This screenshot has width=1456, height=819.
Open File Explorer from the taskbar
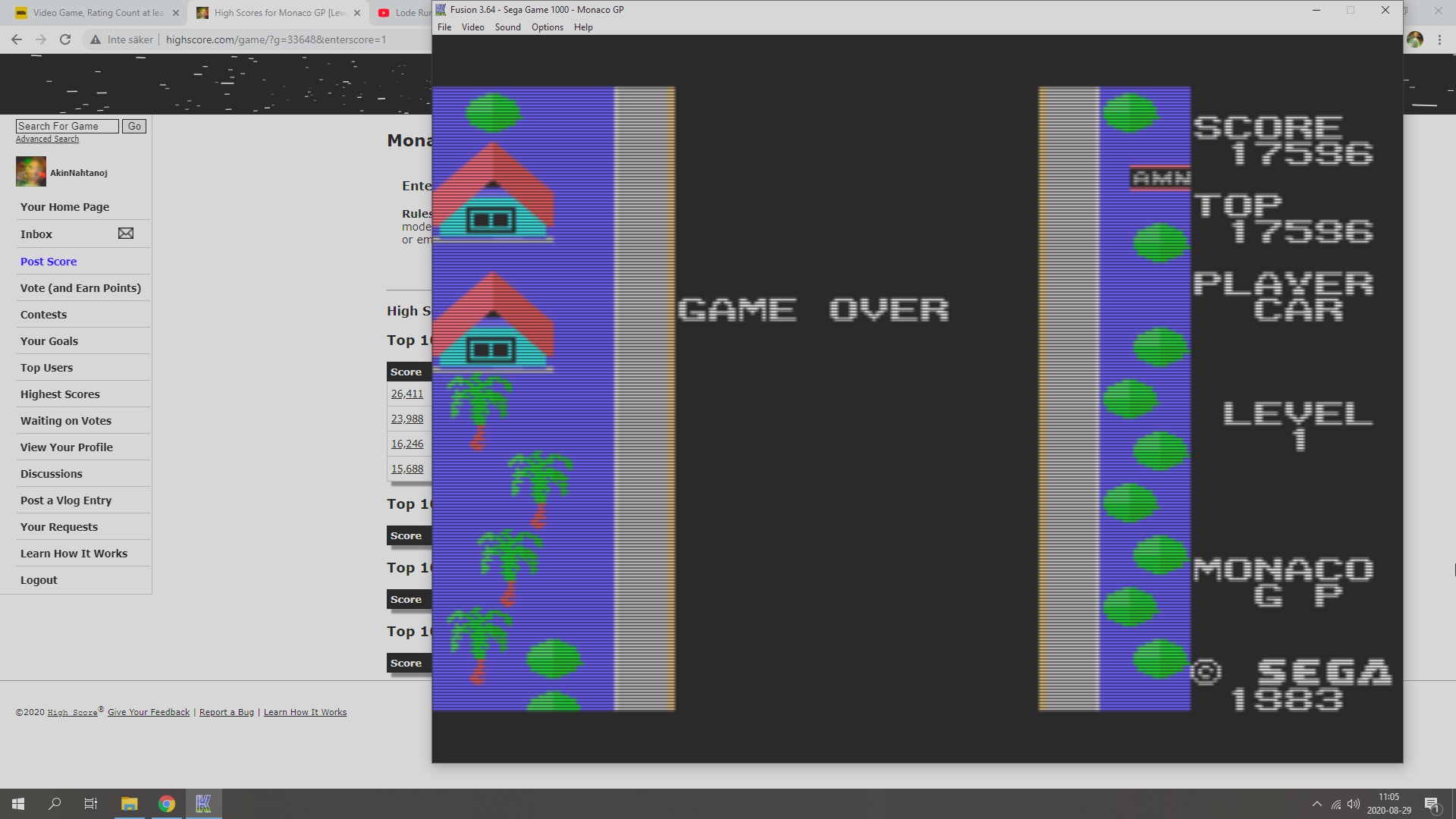tap(129, 804)
